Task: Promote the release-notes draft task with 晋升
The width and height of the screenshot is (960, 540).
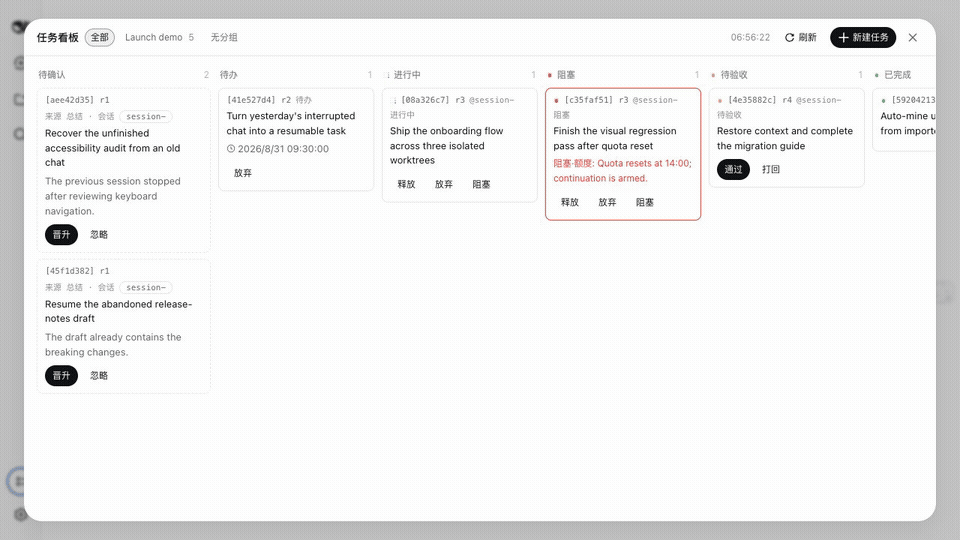Action: (x=61, y=375)
